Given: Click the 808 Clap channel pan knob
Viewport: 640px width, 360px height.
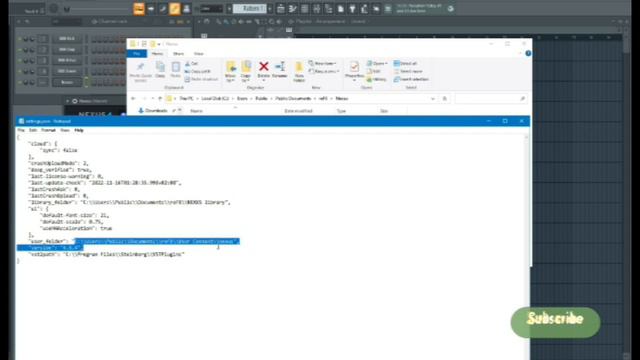Looking at the screenshot, I should coord(26,50).
